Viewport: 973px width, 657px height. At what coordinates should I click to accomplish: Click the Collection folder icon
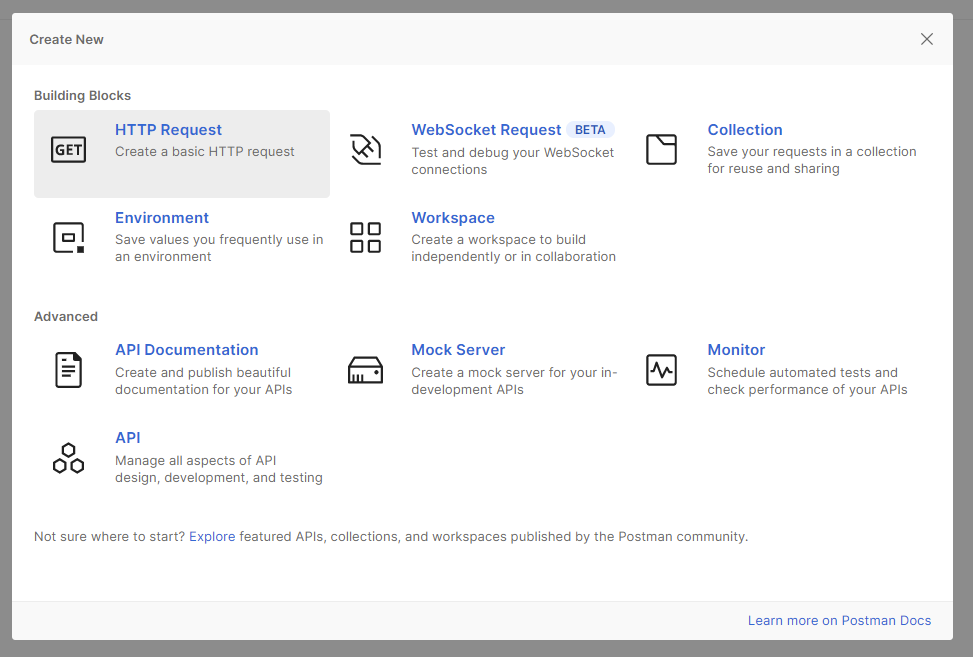click(661, 150)
